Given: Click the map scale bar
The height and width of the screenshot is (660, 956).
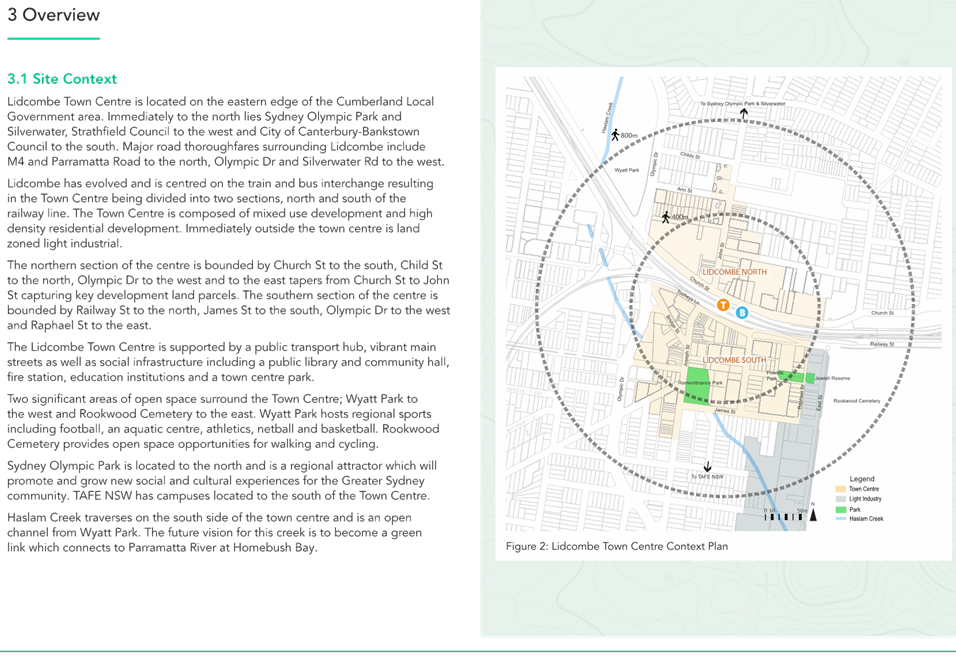Looking at the screenshot, I should coord(785,517).
